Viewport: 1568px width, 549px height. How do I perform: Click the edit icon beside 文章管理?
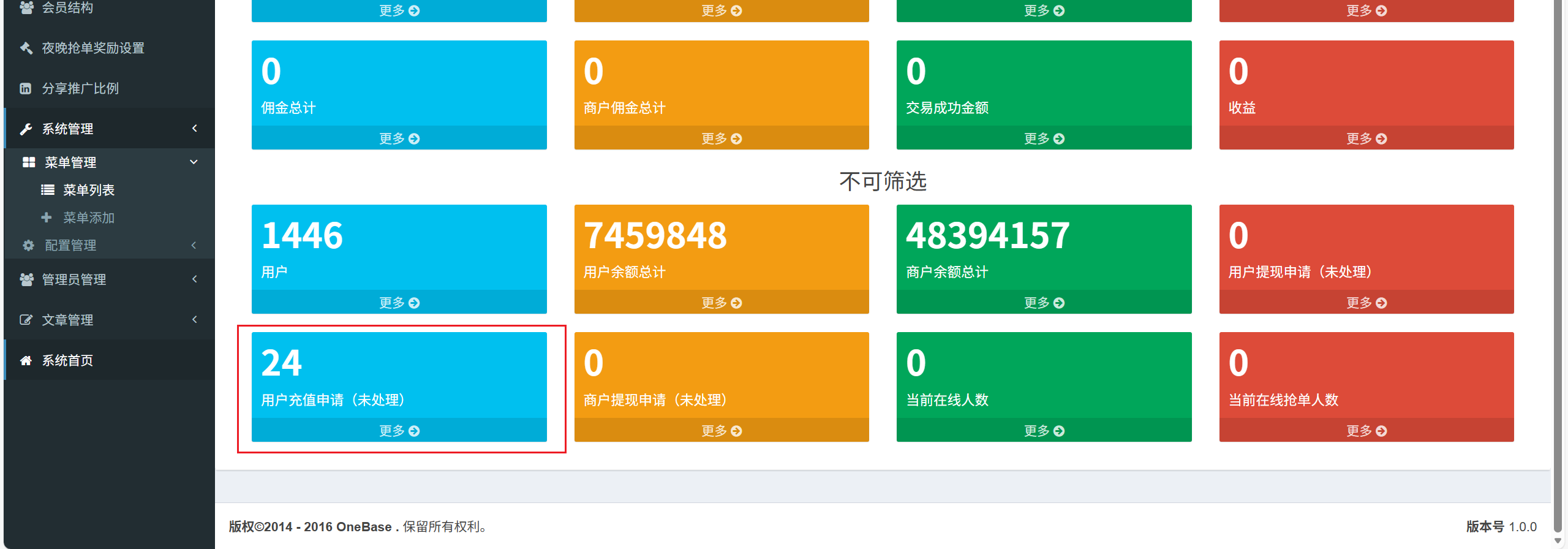[26, 320]
